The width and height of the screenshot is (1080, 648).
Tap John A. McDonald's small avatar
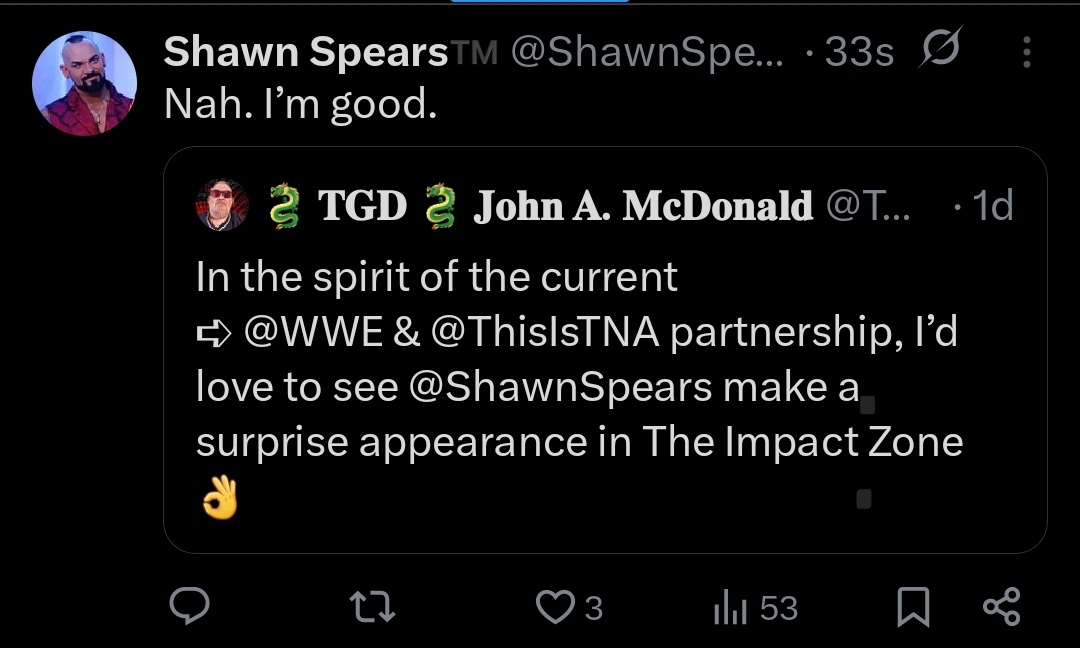(x=222, y=205)
